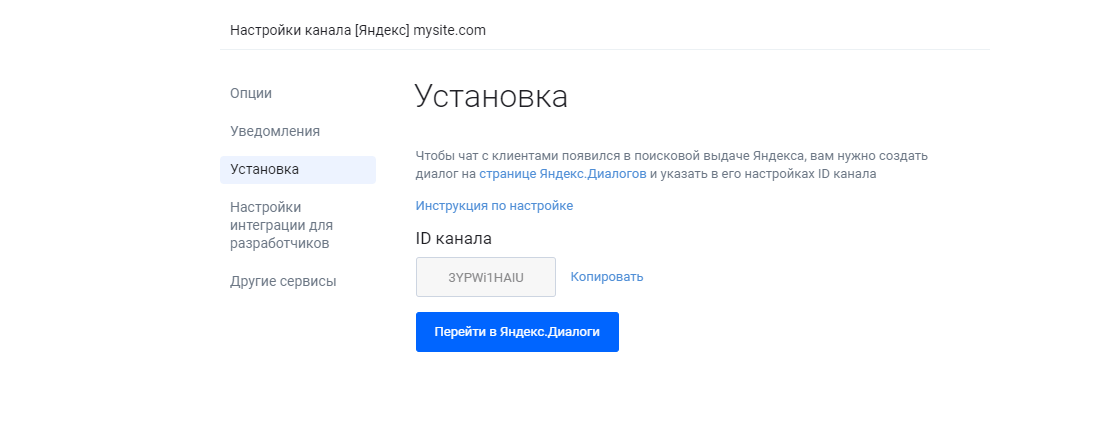Select the 3YPWi1HAIU channel ID value

click(486, 277)
